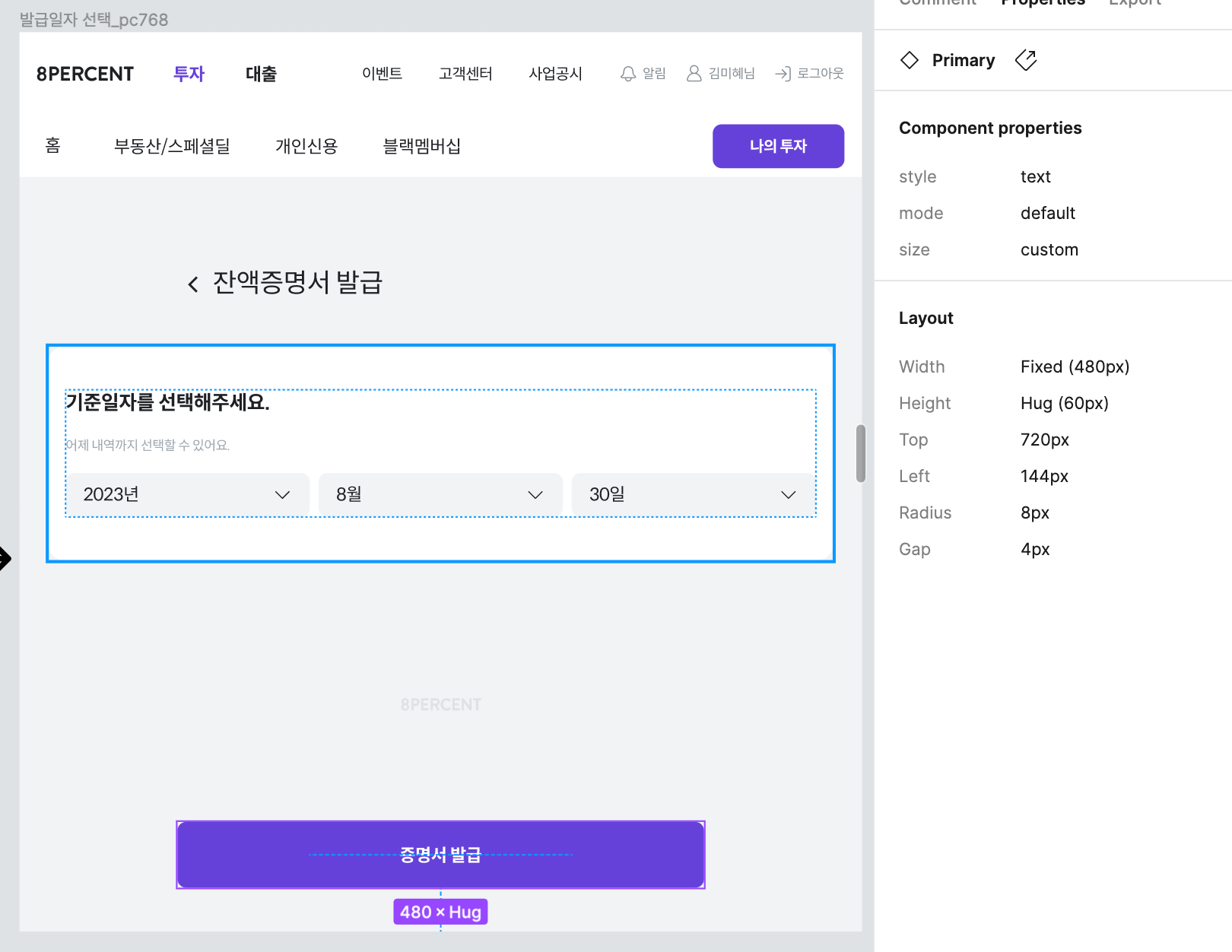Click the 480 × Hug size badge

pos(440,912)
